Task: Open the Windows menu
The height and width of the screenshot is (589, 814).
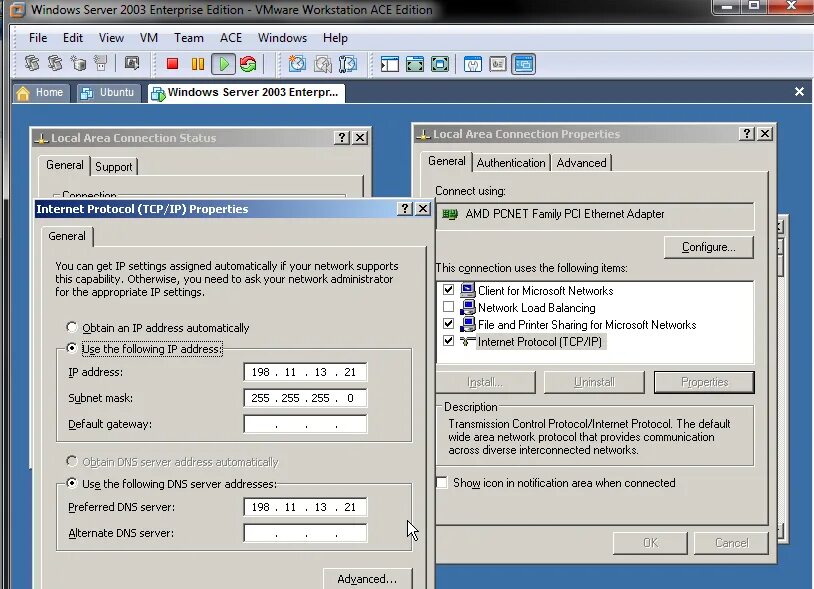Action: (282, 38)
